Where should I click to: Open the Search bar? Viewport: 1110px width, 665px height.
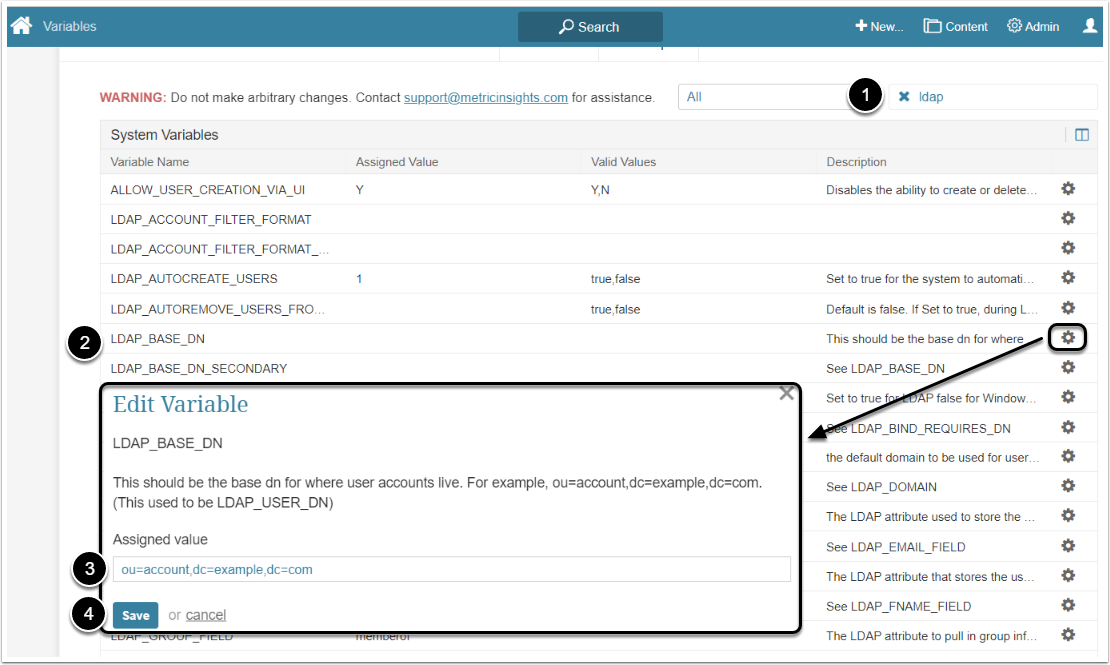click(590, 27)
